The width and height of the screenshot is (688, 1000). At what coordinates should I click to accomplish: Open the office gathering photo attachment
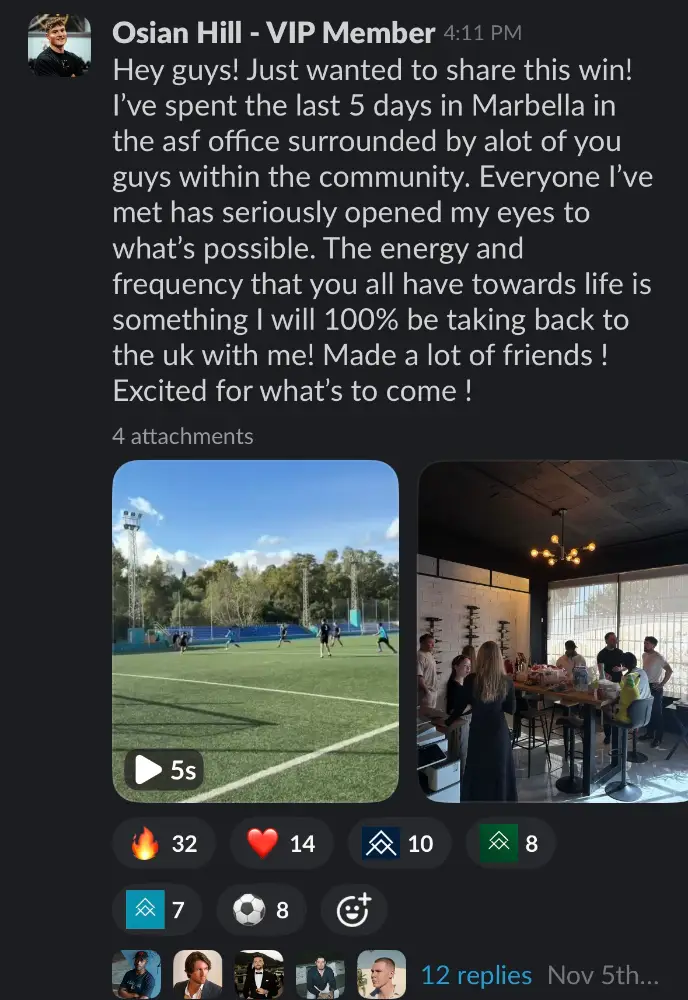[552, 630]
